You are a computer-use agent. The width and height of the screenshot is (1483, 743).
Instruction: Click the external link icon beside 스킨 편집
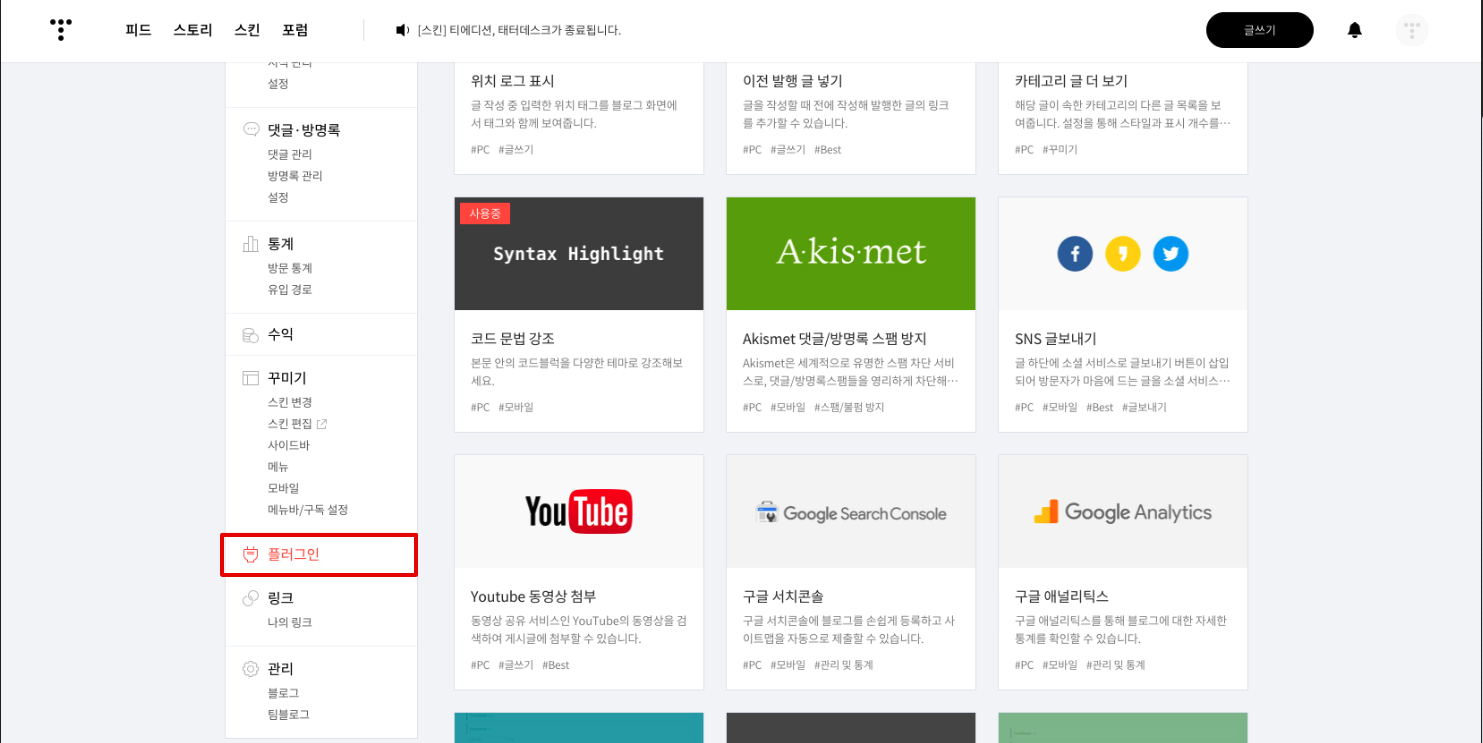click(x=322, y=424)
